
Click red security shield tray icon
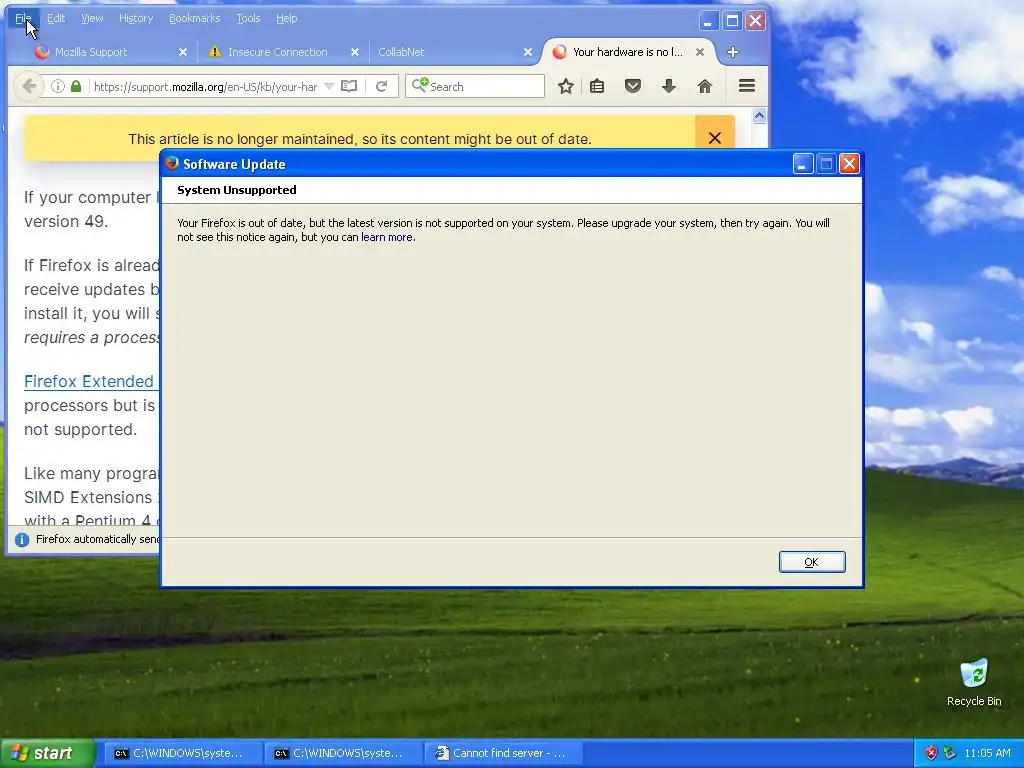[931, 753]
